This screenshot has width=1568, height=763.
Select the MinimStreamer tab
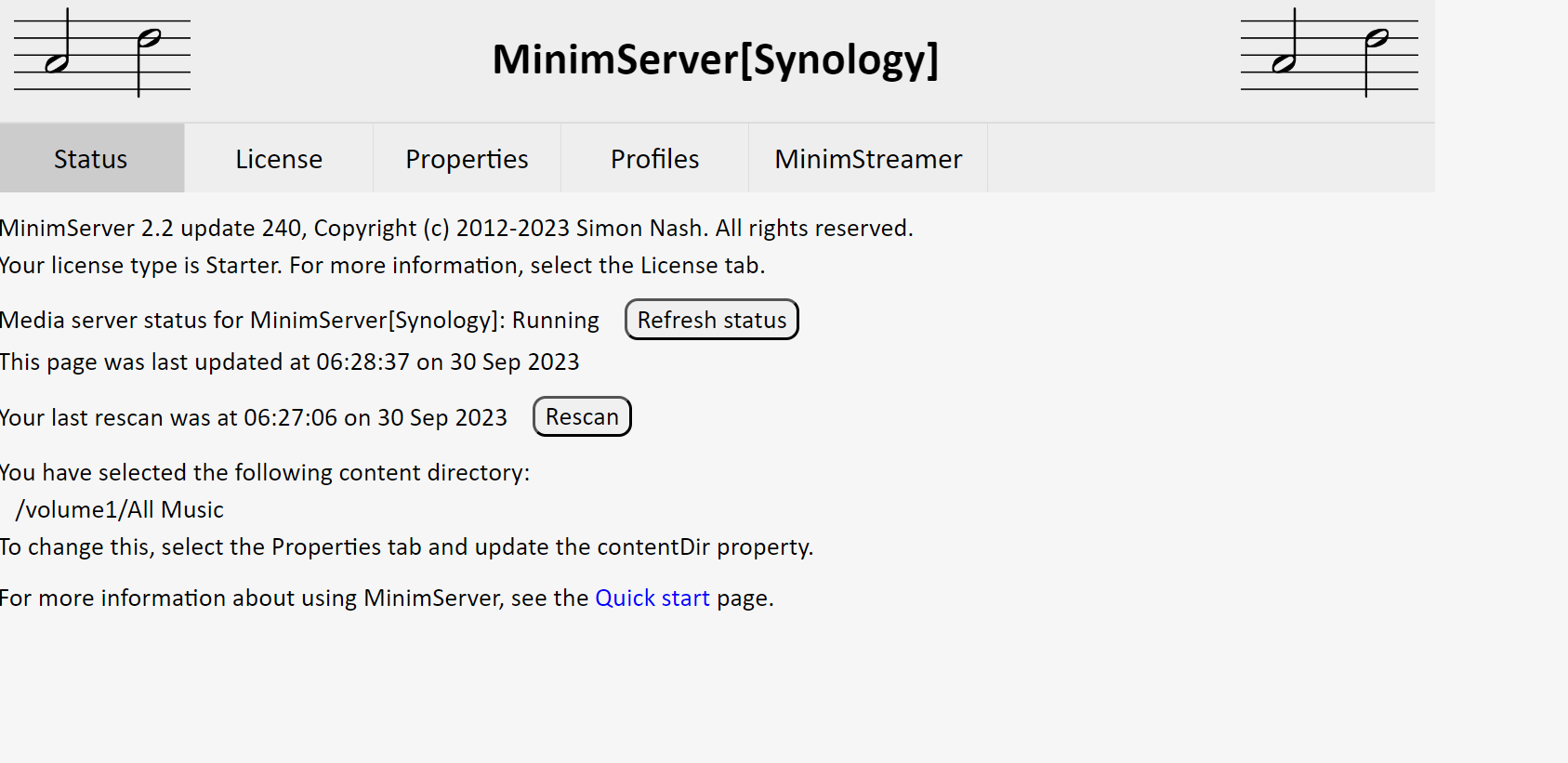[x=868, y=159]
